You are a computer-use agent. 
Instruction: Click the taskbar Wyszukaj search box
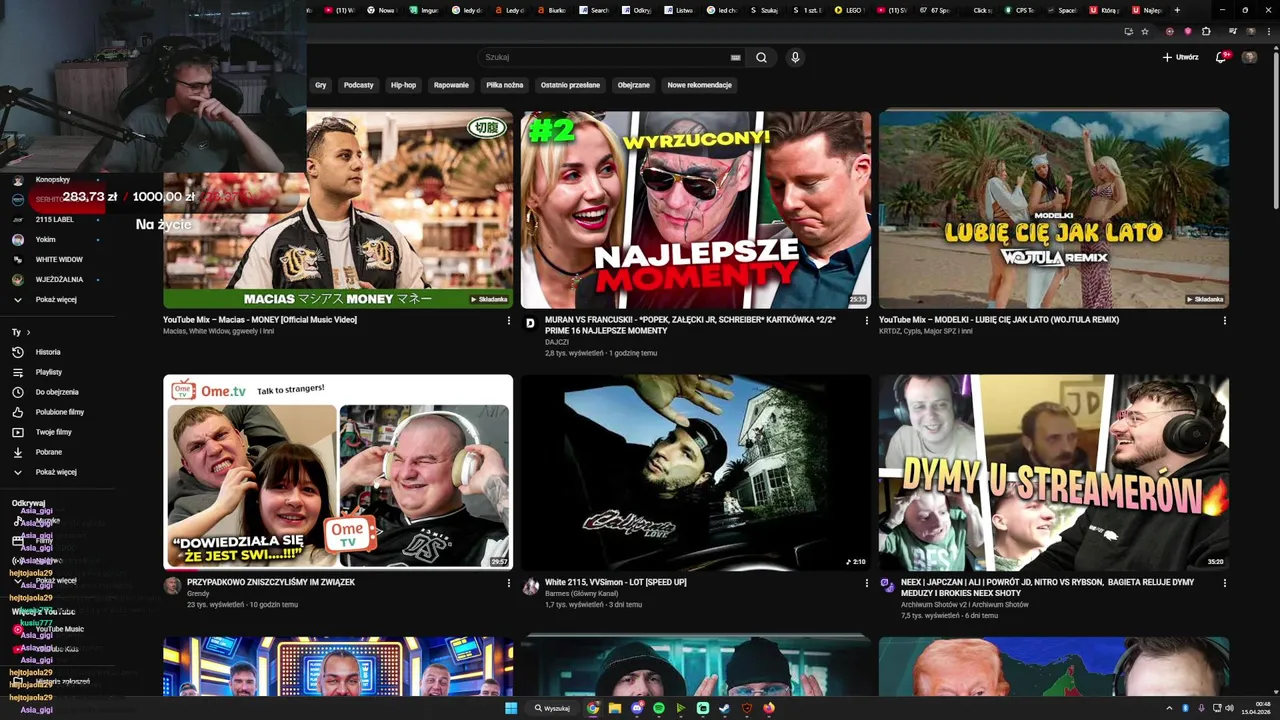tap(553, 708)
